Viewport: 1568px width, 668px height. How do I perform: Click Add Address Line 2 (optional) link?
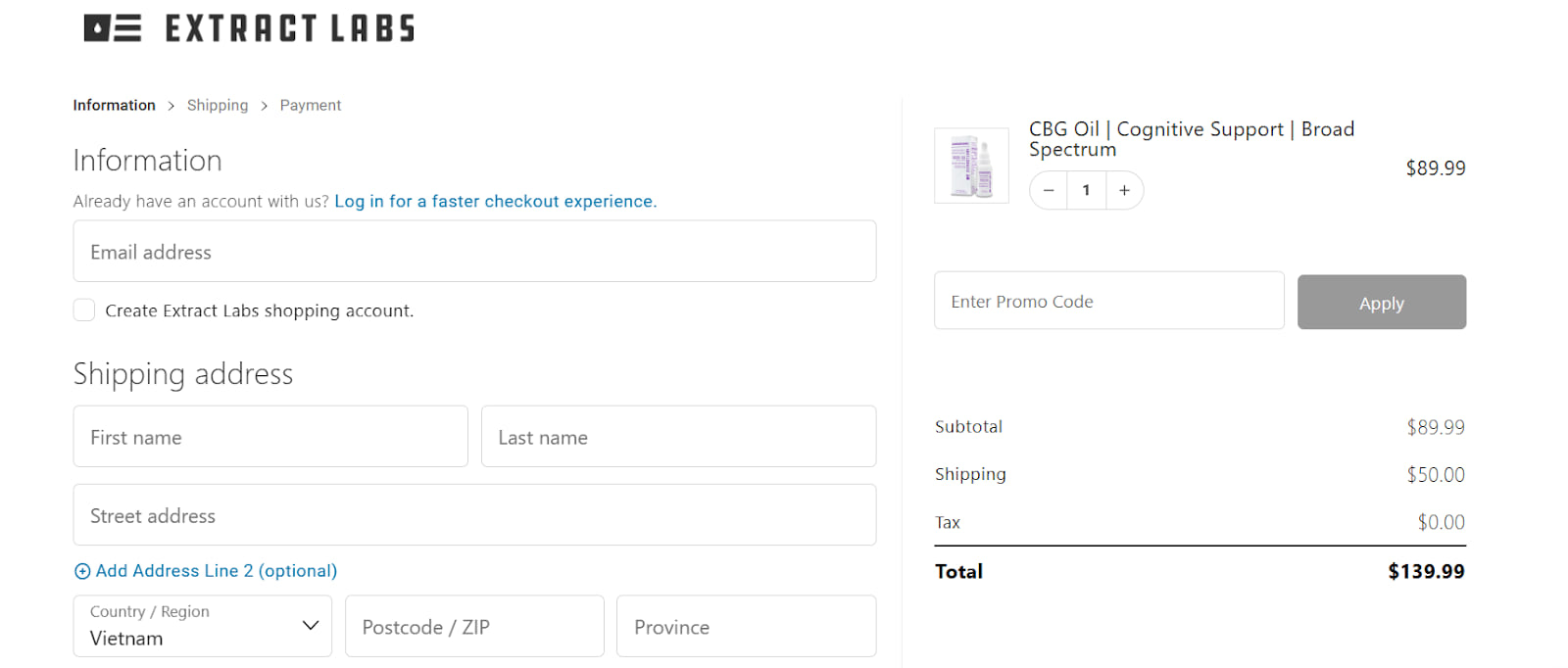pos(217,571)
